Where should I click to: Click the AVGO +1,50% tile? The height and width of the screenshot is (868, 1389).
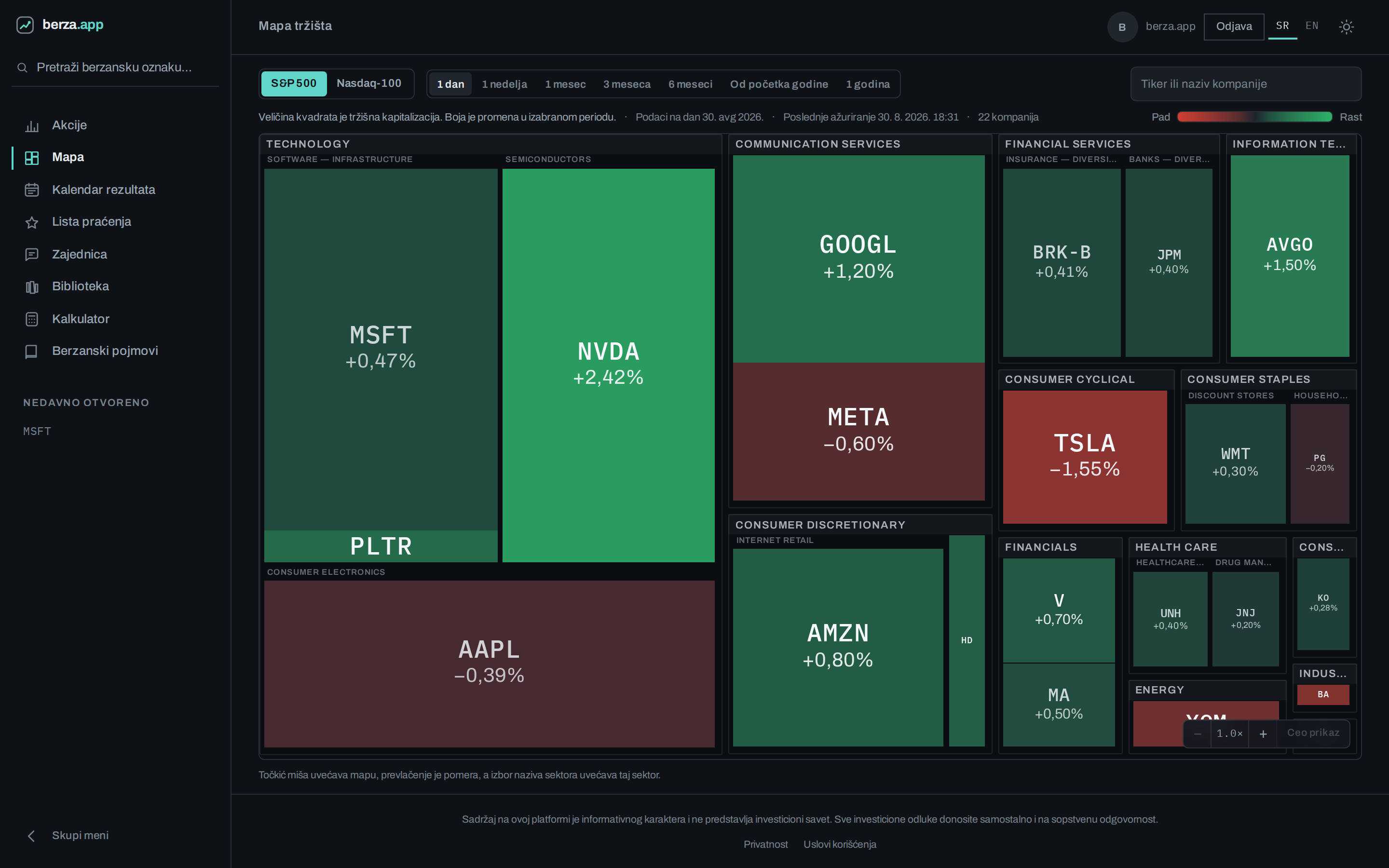click(1290, 256)
